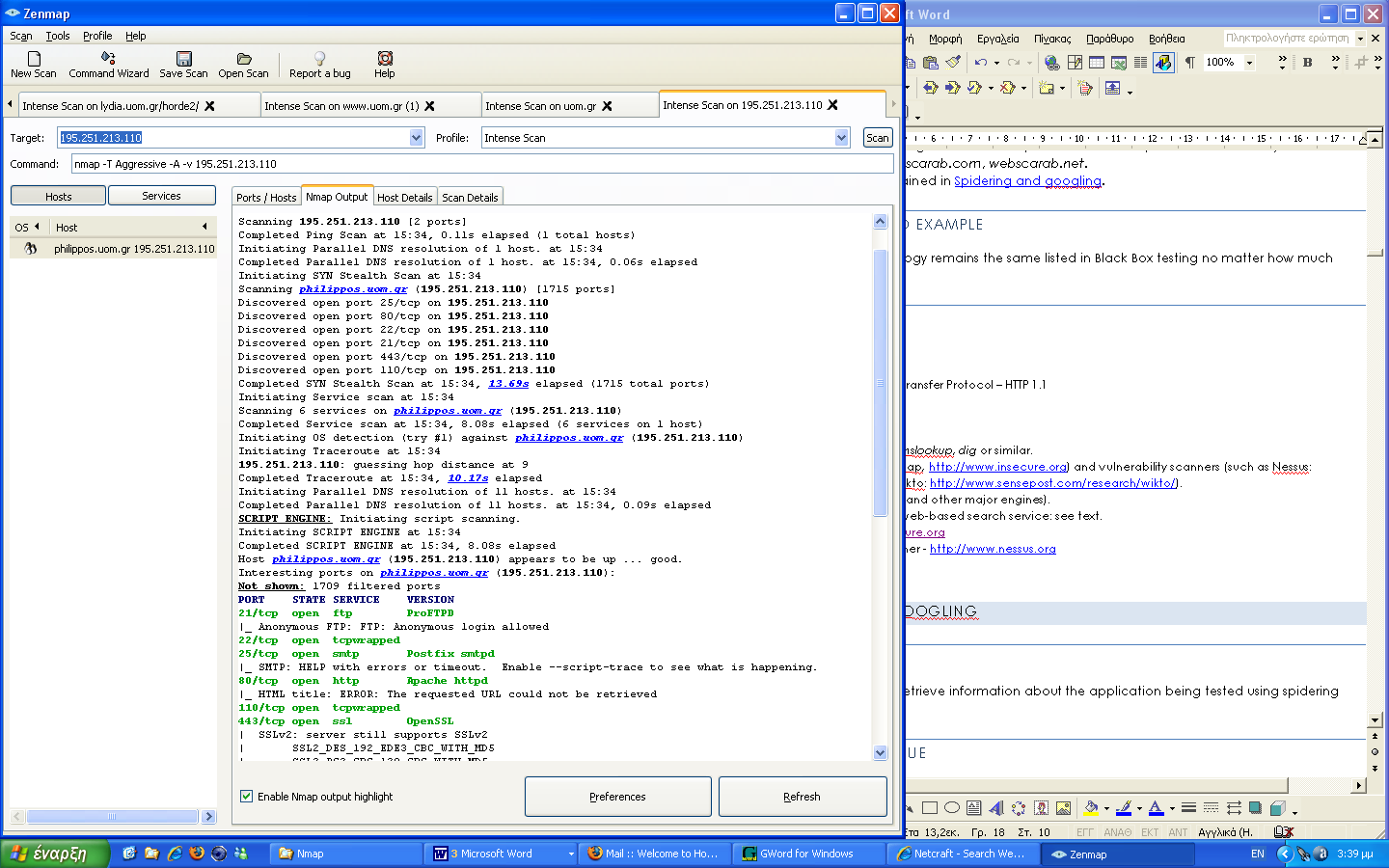
Task: Toggle ANT overtype mode in Word status bar
Action: (x=1178, y=831)
